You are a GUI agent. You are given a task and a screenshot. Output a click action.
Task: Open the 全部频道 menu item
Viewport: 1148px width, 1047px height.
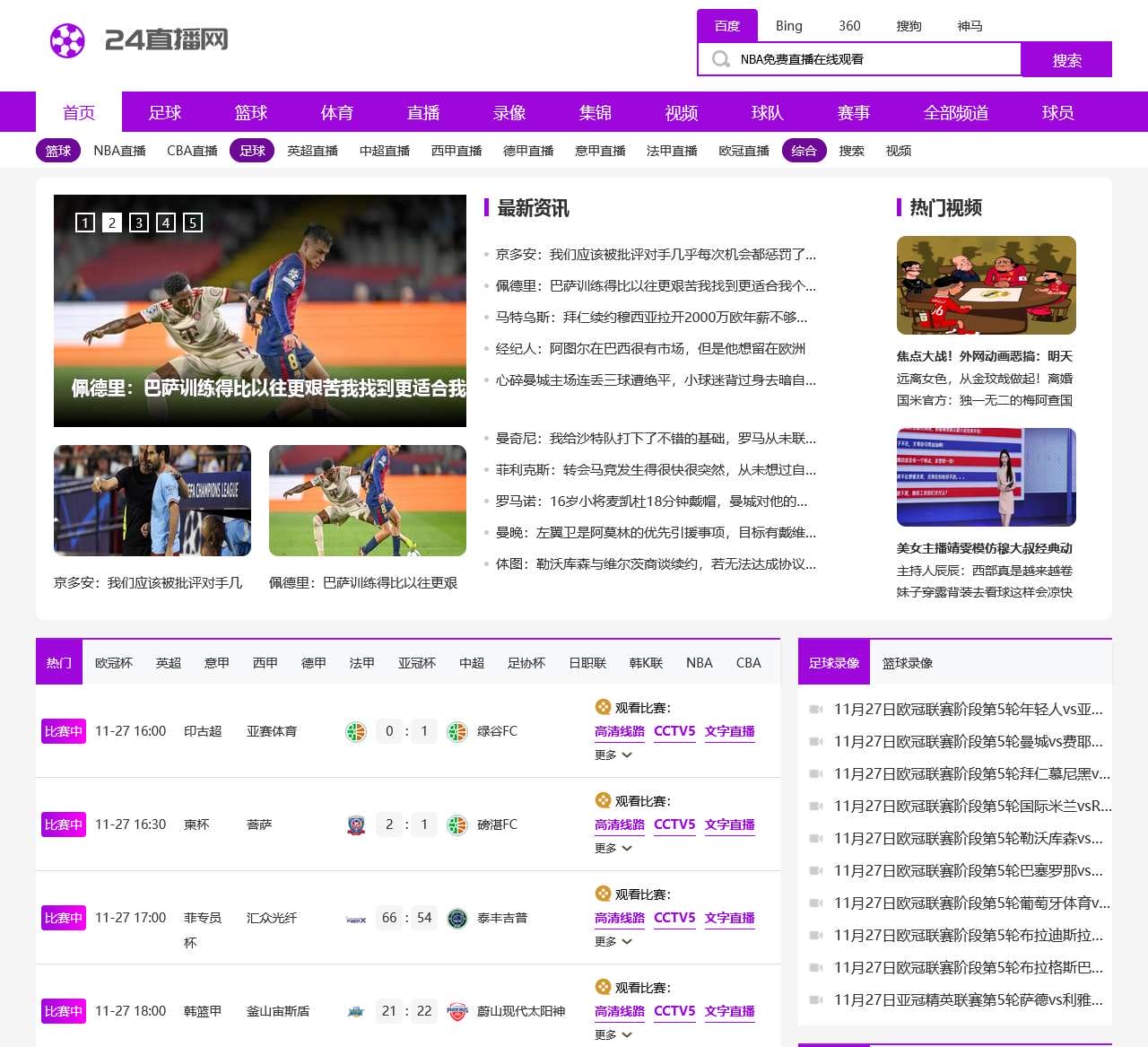point(957,112)
